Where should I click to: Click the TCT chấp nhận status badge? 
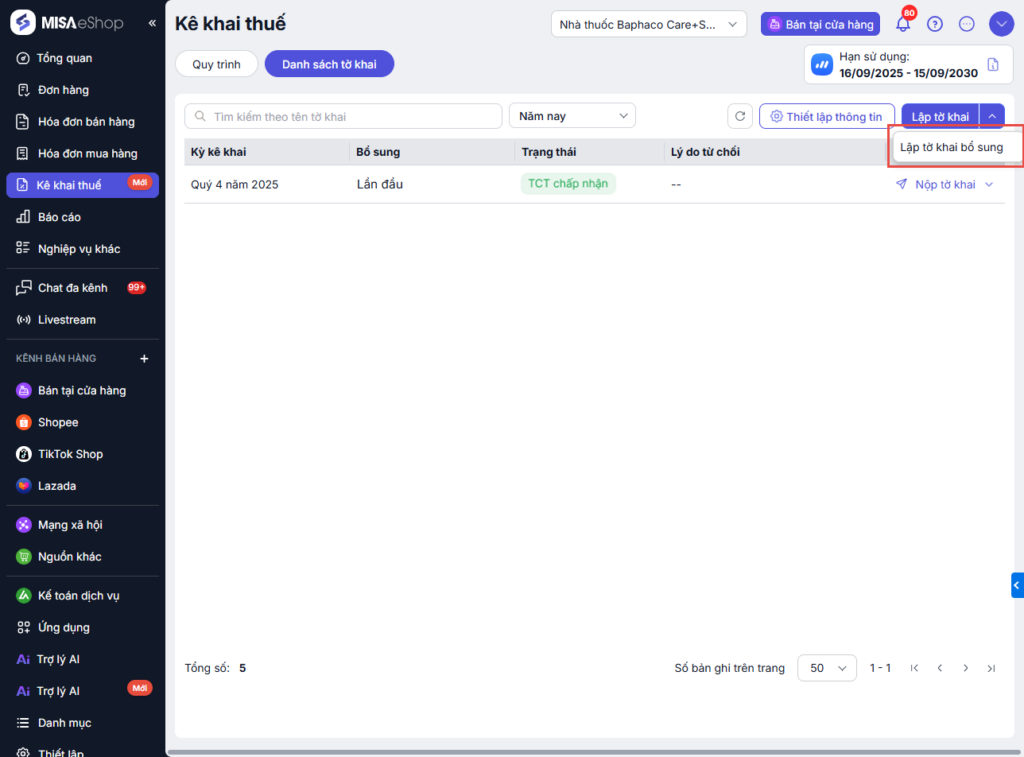click(x=568, y=184)
